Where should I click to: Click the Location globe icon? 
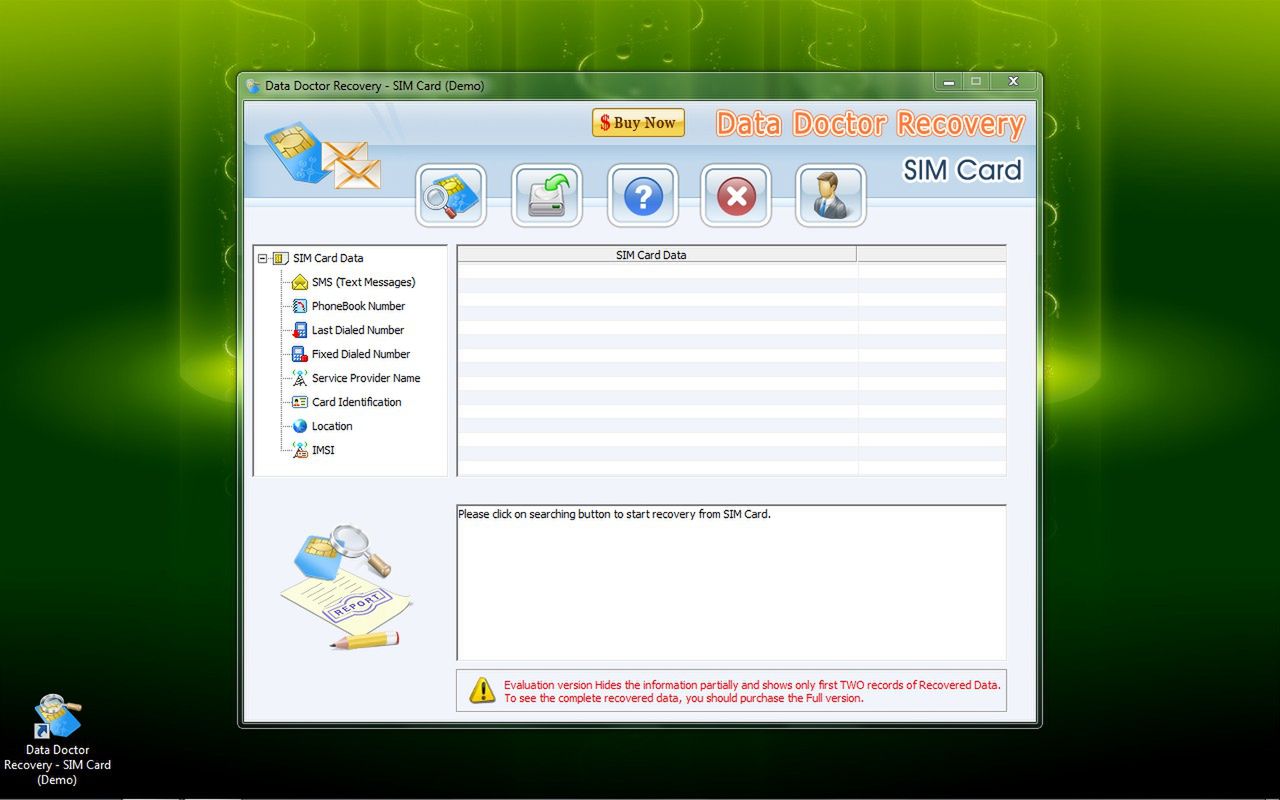pyautogui.click(x=300, y=426)
